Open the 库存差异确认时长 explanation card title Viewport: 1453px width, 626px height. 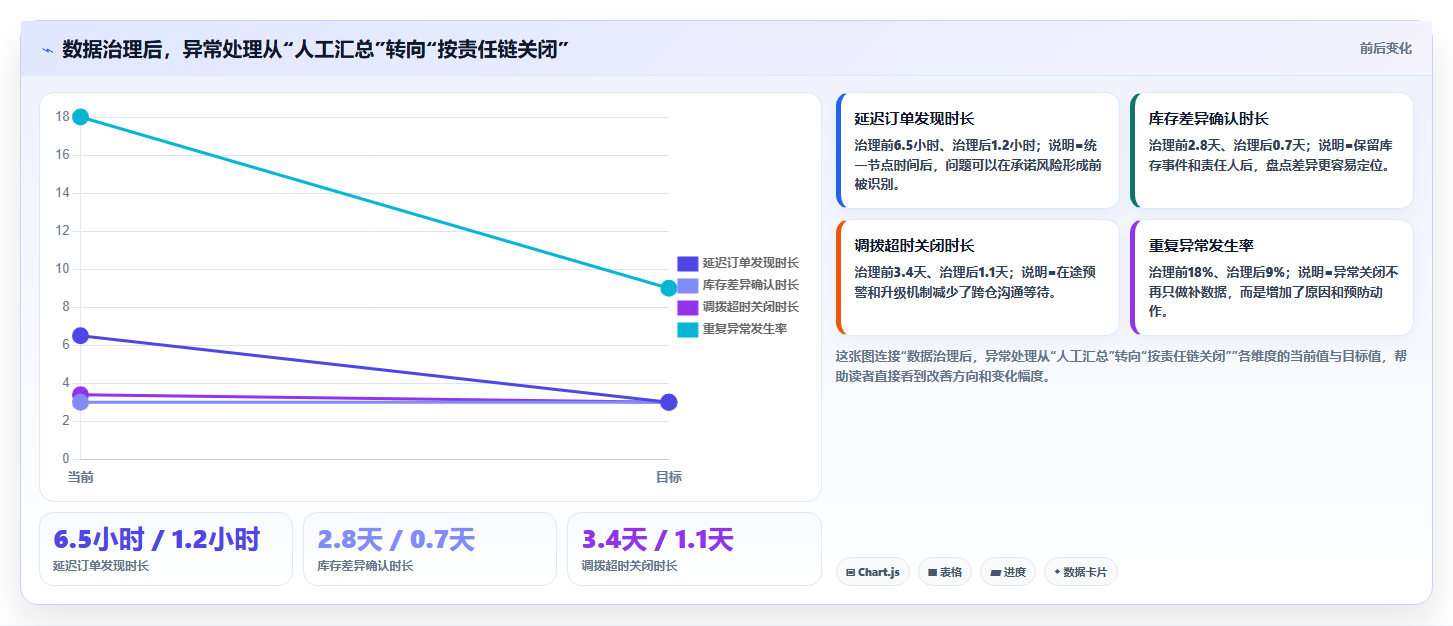(x=1209, y=118)
